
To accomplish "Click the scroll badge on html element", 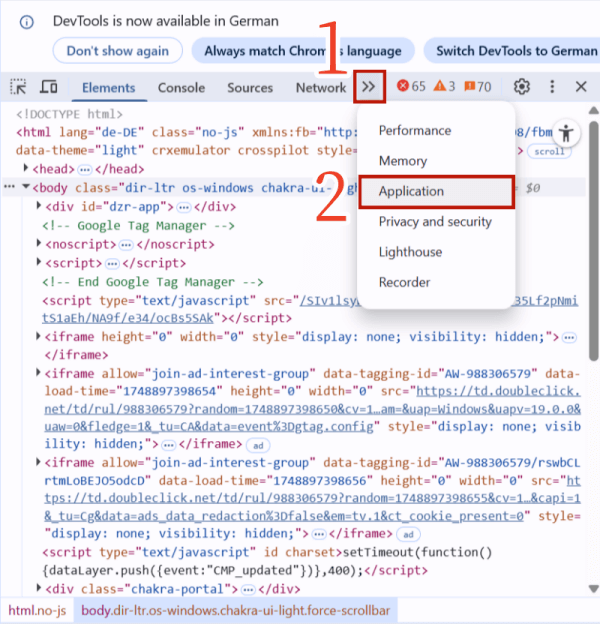I will (549, 151).
